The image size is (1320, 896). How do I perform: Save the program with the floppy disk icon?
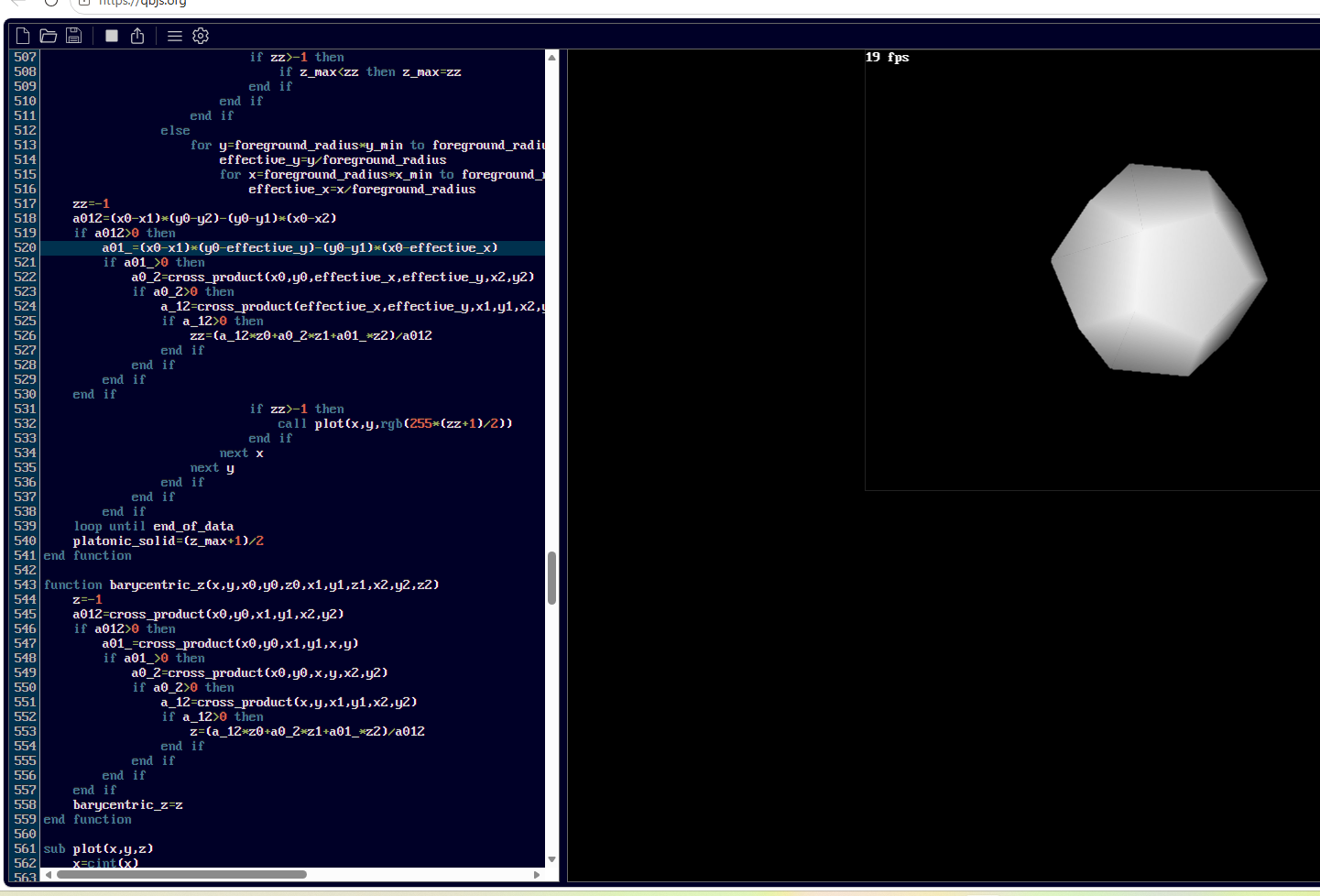click(x=74, y=36)
